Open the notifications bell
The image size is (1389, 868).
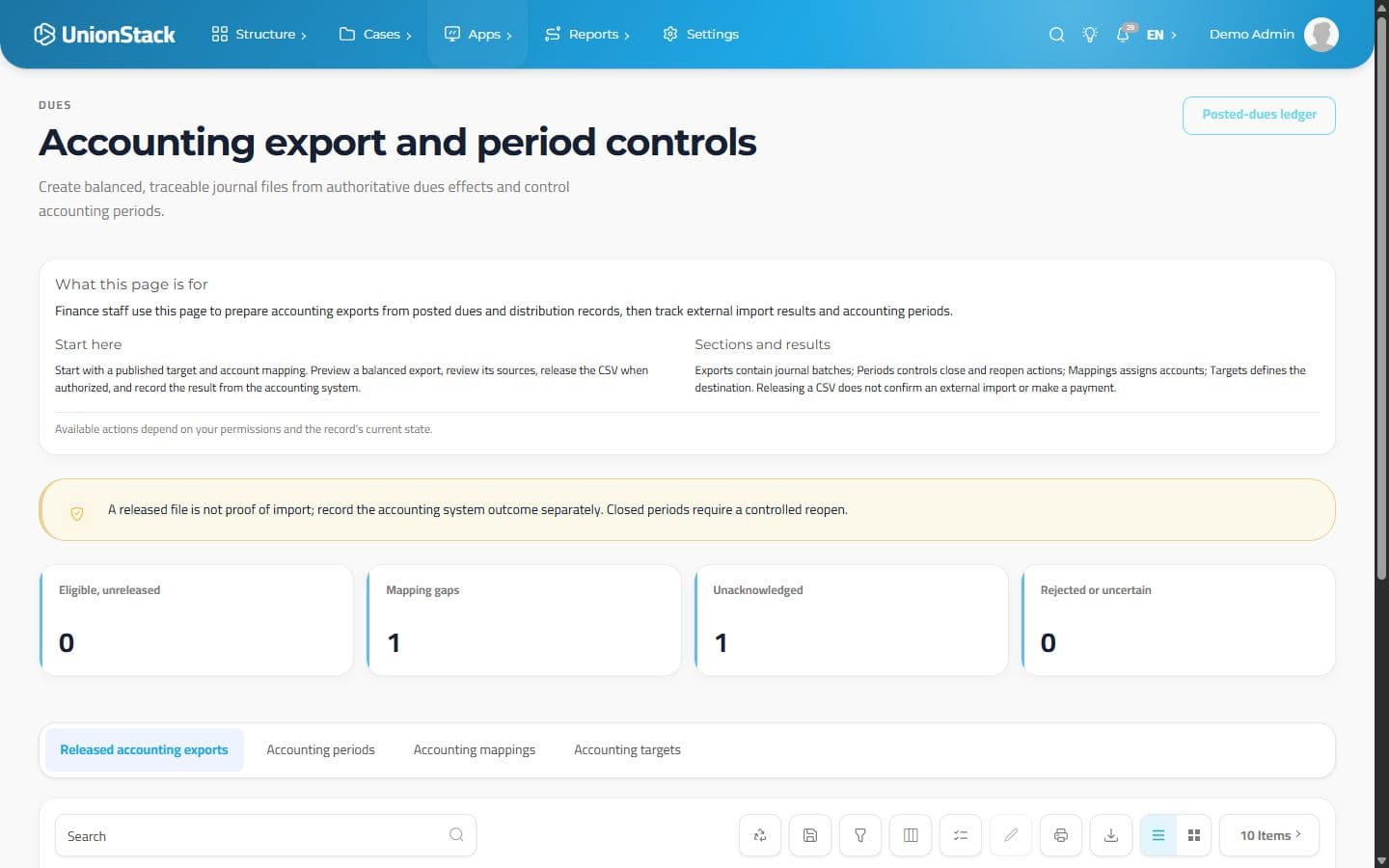pyautogui.click(x=1124, y=35)
